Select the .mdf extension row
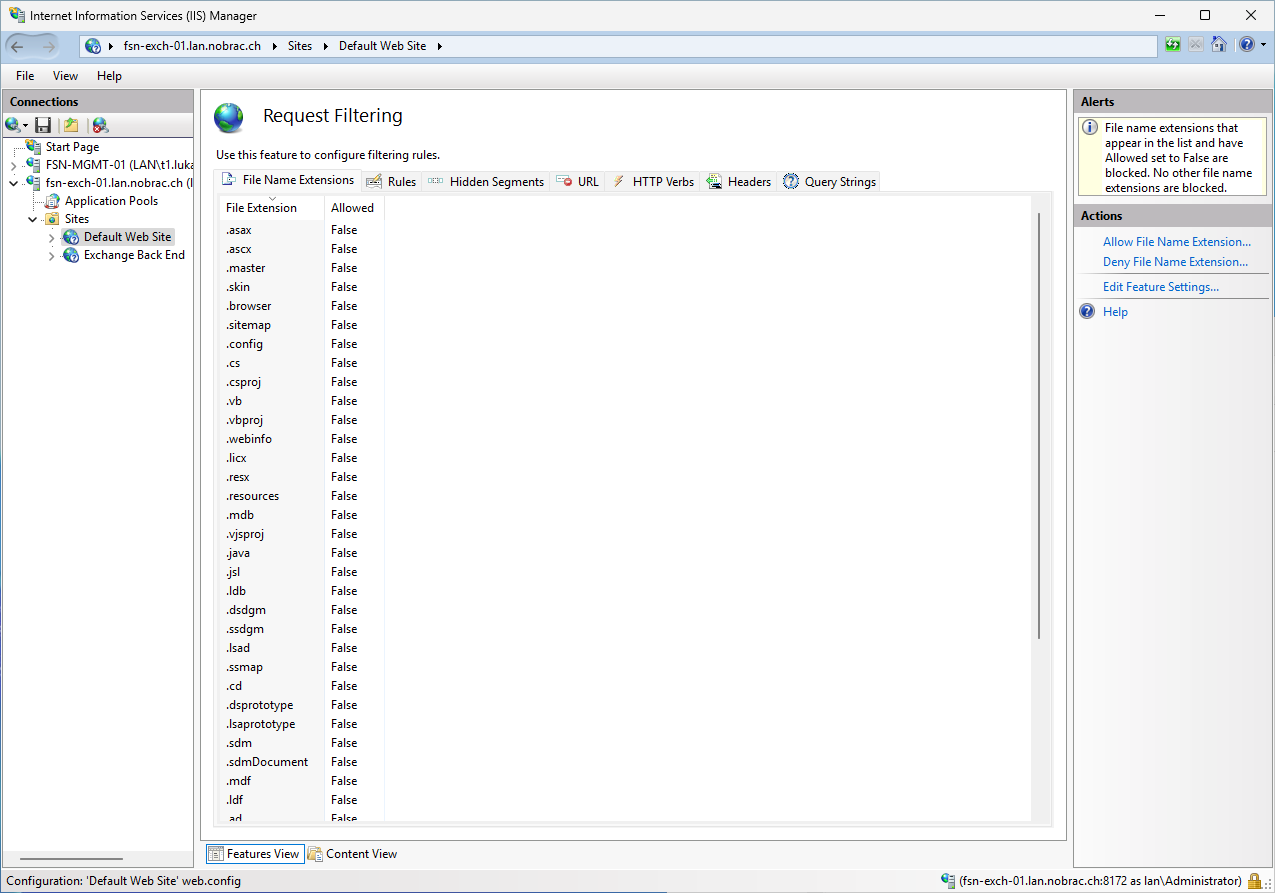 point(625,781)
